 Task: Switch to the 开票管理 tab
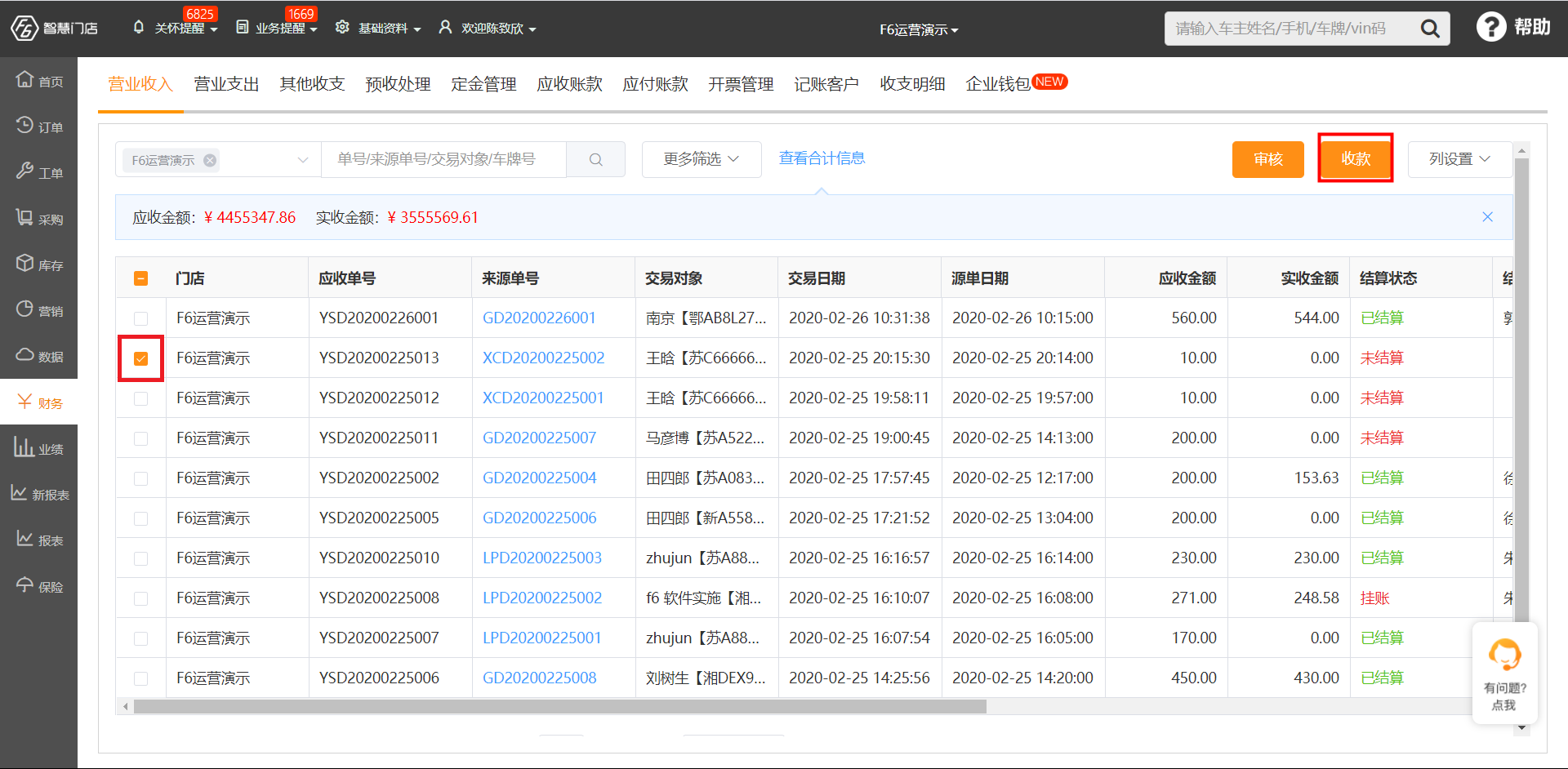(x=741, y=84)
